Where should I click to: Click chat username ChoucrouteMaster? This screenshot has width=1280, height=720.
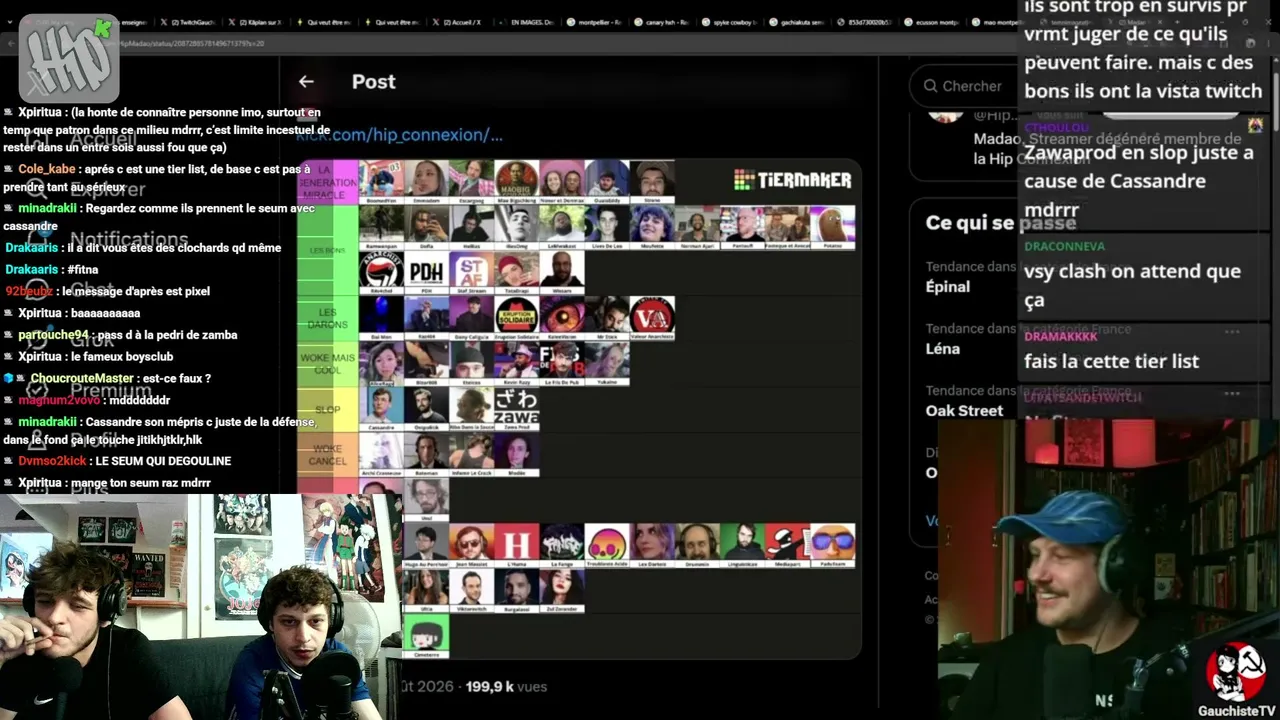click(x=82, y=379)
